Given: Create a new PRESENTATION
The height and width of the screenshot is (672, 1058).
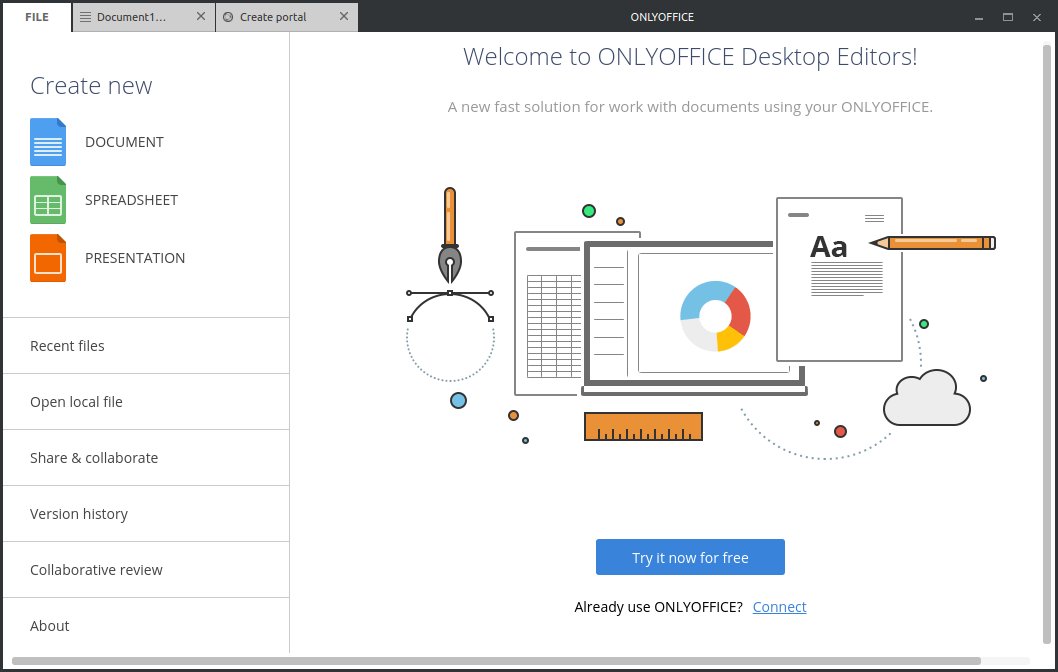Looking at the screenshot, I should point(136,258).
